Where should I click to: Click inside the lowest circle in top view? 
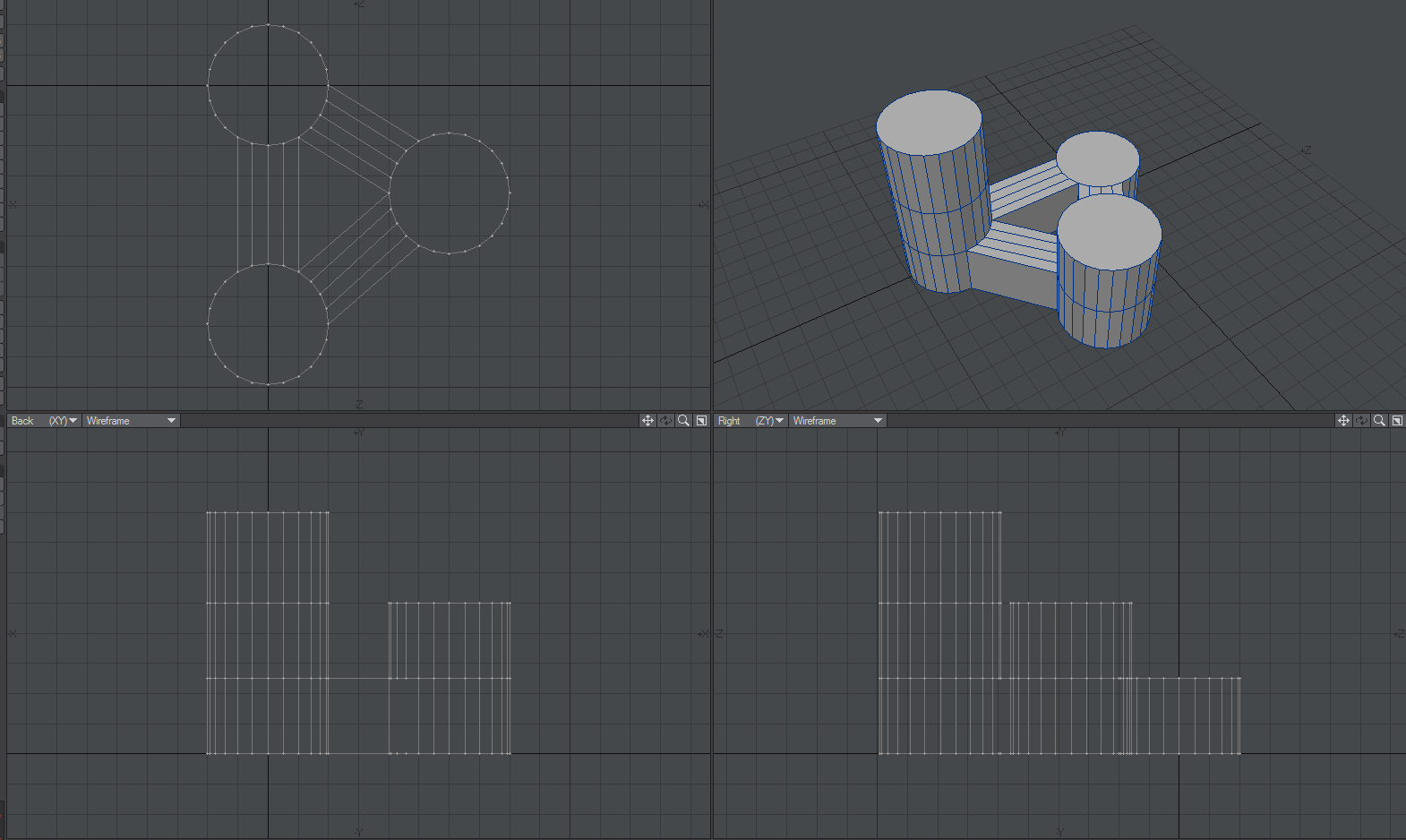pyautogui.click(x=268, y=324)
